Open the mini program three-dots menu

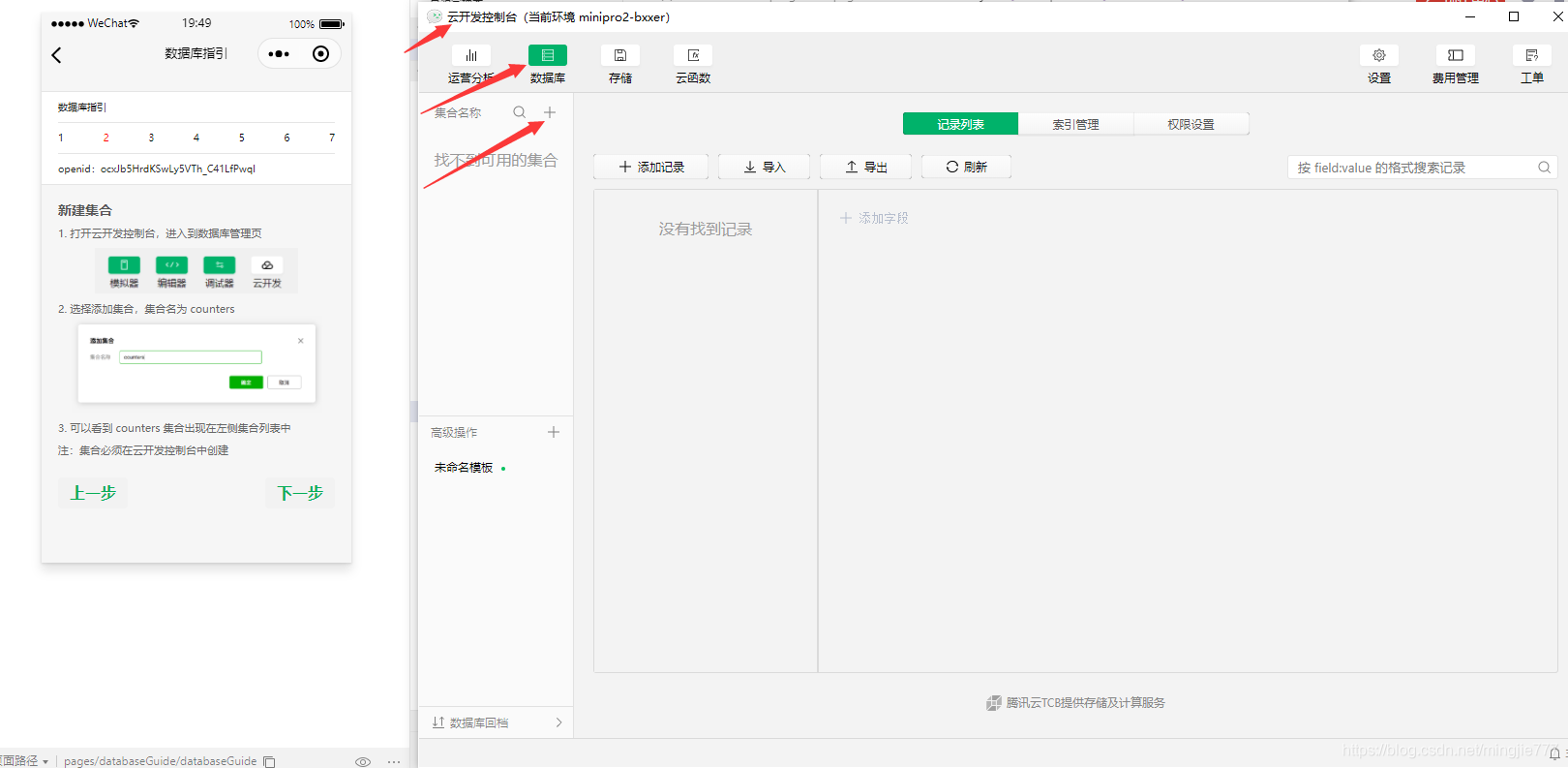(279, 54)
